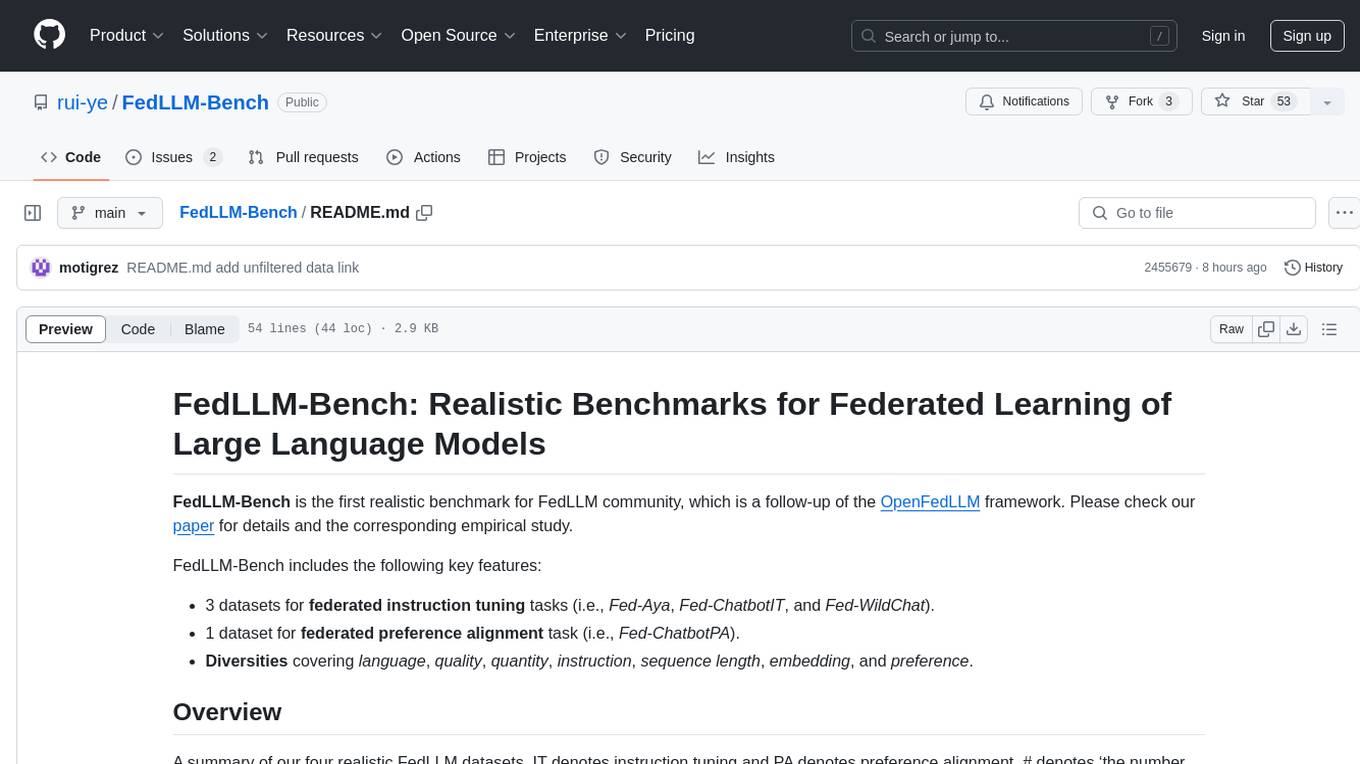Viewport: 1360px width, 764px height.
Task: Switch to the Blame view
Action: pos(204,329)
